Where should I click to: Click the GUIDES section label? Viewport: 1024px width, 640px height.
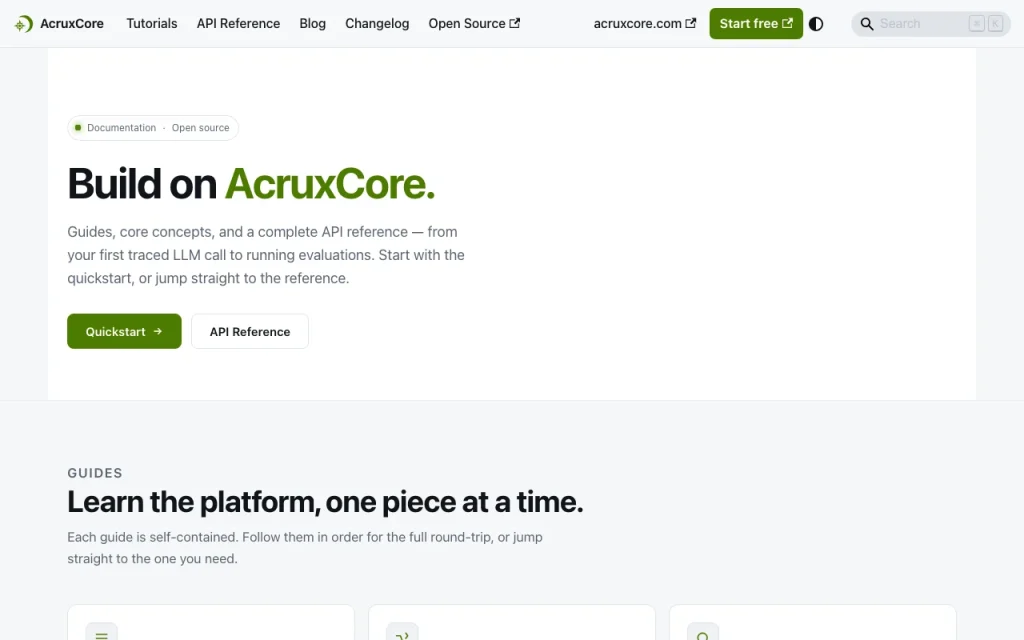coord(95,473)
